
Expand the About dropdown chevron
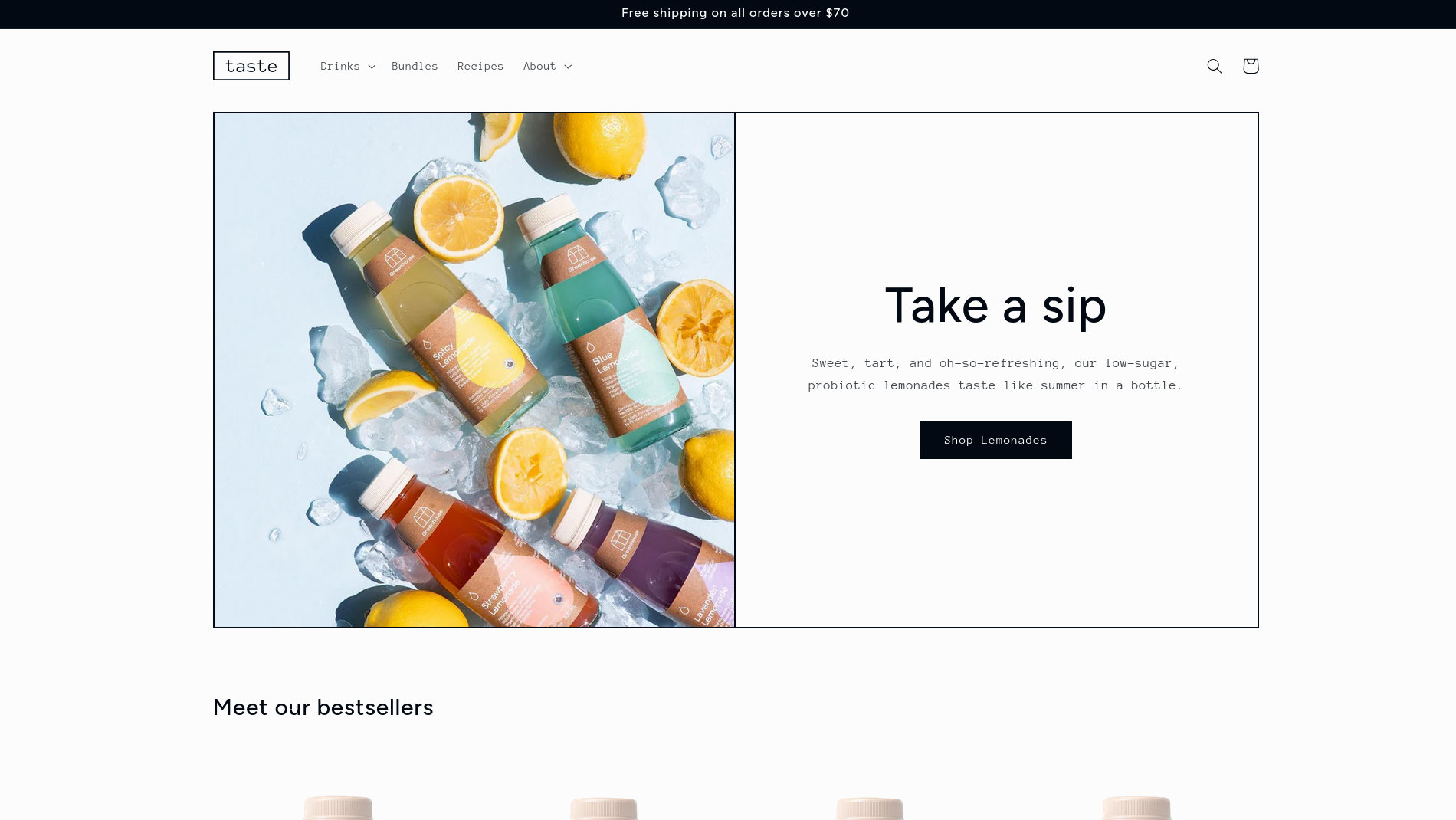568,67
